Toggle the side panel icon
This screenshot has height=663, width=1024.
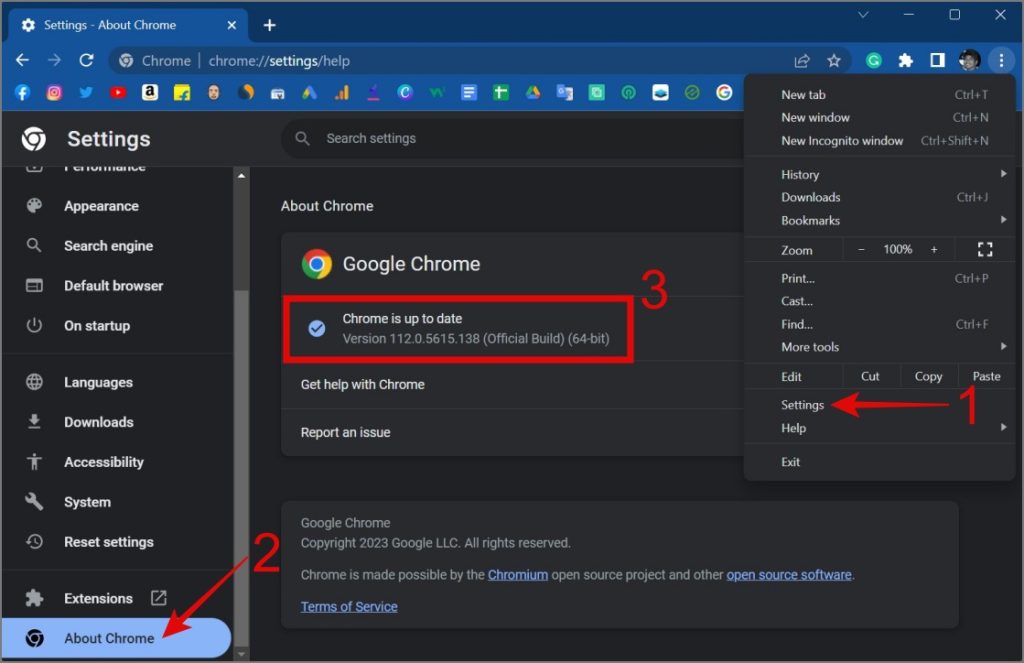(x=937, y=61)
